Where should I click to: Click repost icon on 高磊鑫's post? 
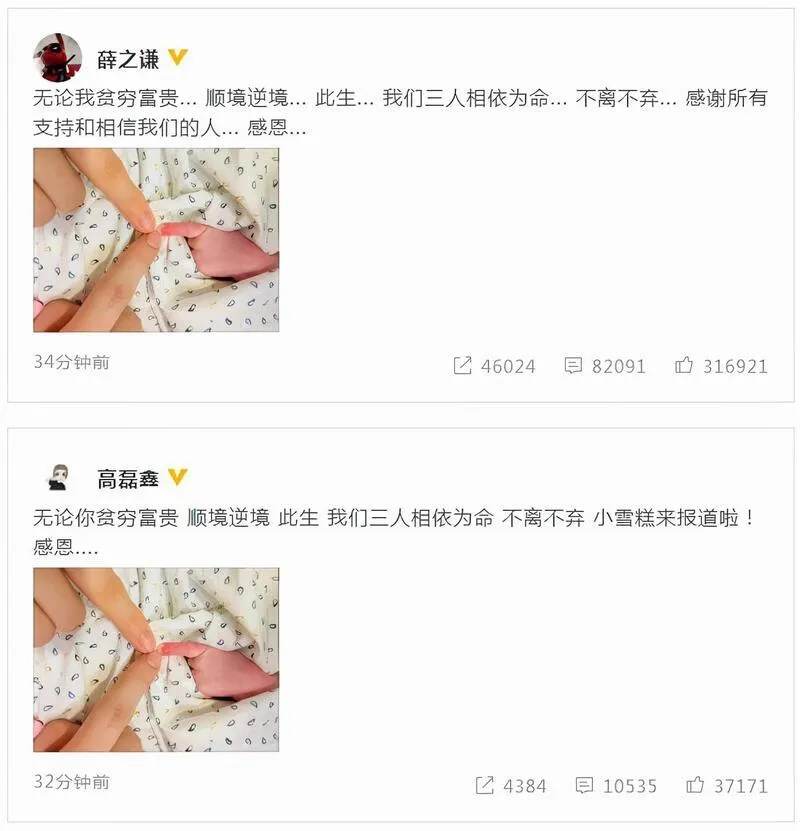click(x=485, y=785)
